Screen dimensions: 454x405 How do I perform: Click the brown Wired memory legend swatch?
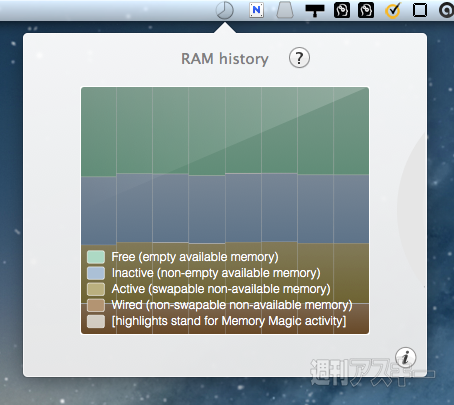(96, 305)
